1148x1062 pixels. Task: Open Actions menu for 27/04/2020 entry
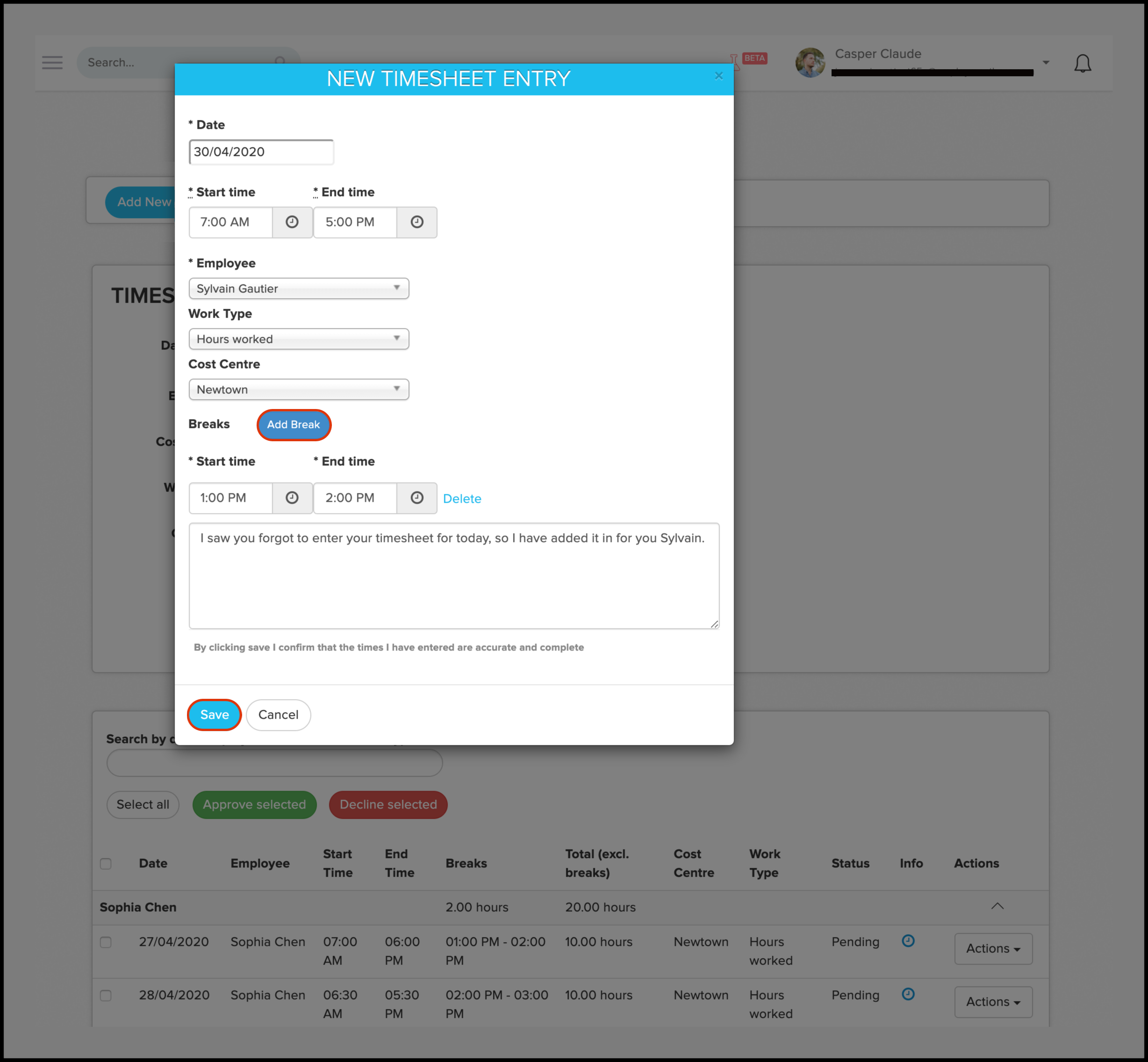pyautogui.click(x=992, y=948)
